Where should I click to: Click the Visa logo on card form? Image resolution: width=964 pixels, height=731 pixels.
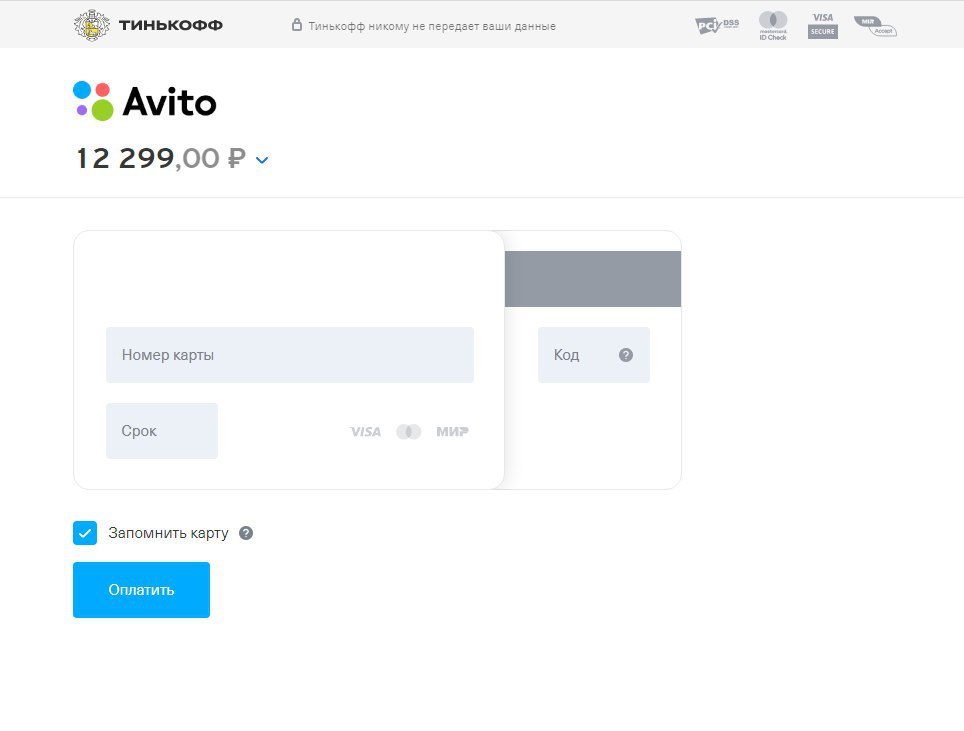tap(365, 432)
